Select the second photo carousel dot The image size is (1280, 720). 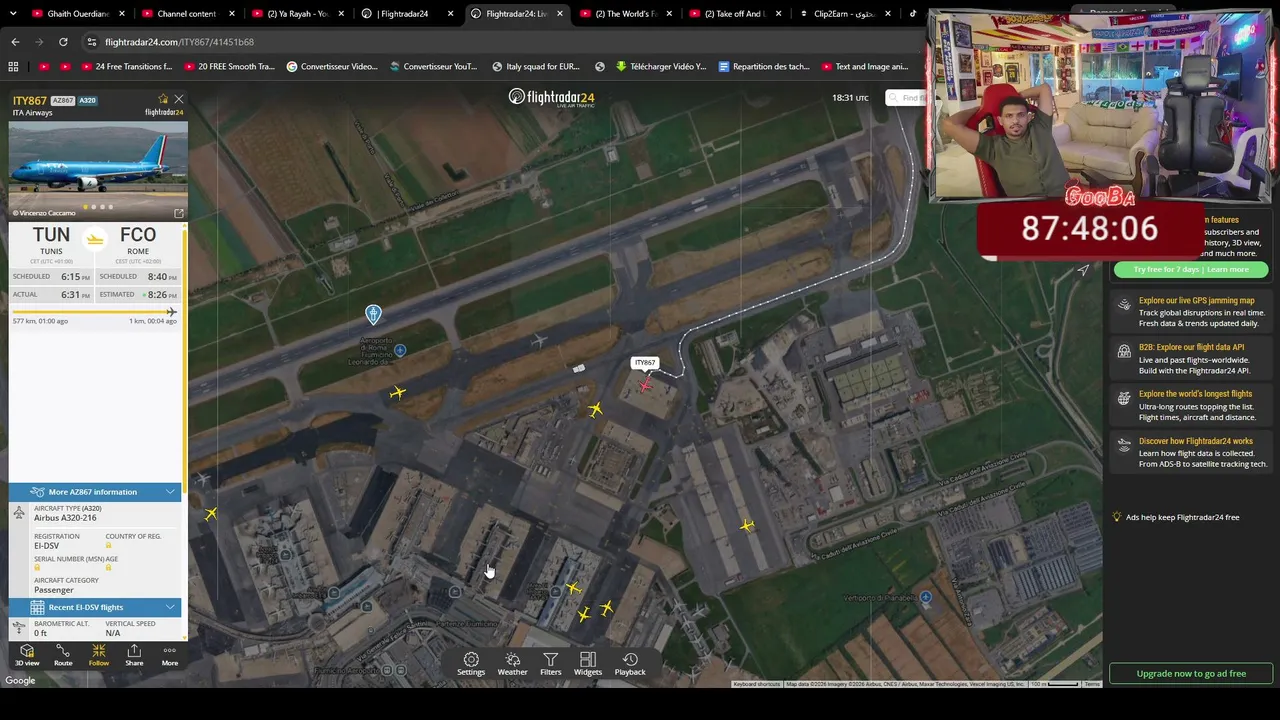[x=94, y=207]
